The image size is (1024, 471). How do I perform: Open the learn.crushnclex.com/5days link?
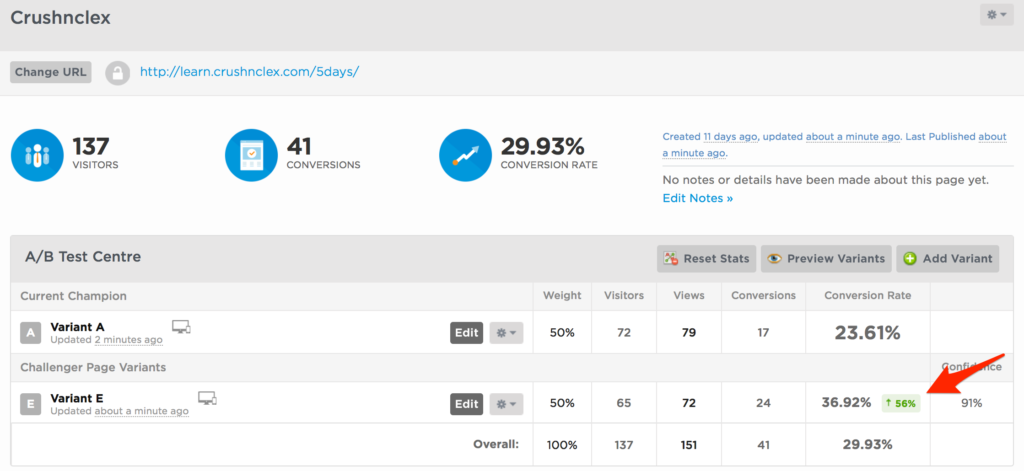249,72
